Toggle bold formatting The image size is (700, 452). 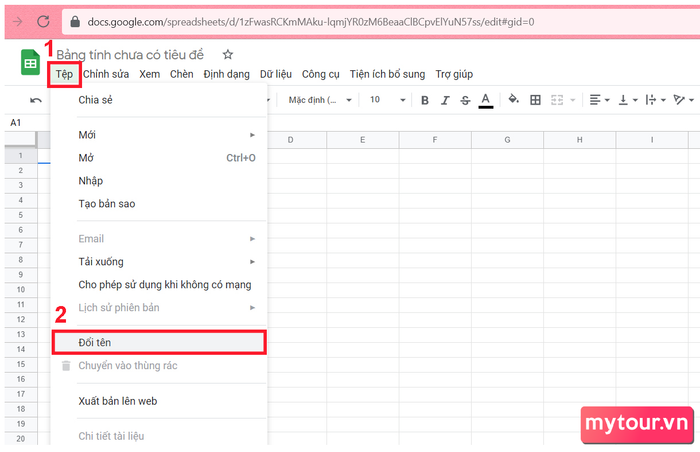tap(425, 100)
